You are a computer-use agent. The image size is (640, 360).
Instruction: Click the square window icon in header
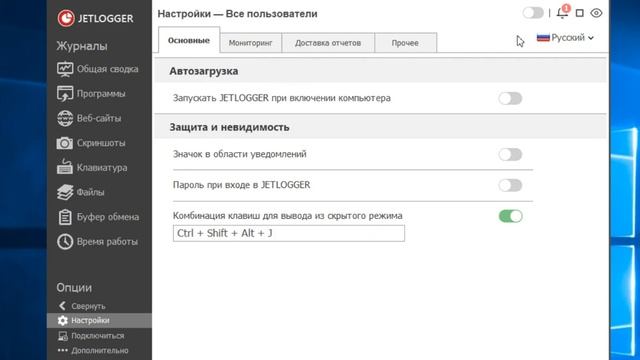click(580, 13)
